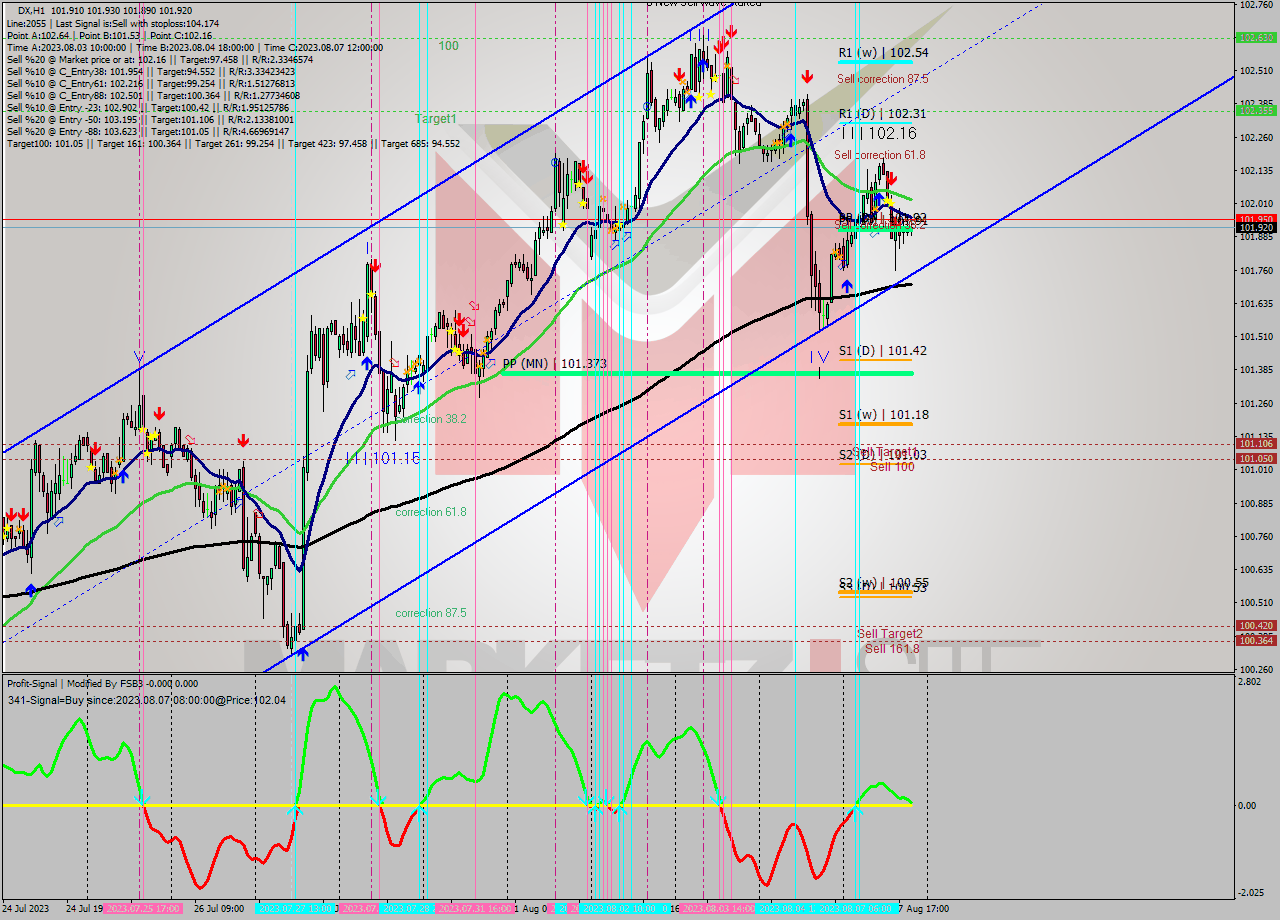This screenshot has height=920, width=1280.
Task: Click the green 'correction 87.5' label
Action: (x=430, y=613)
